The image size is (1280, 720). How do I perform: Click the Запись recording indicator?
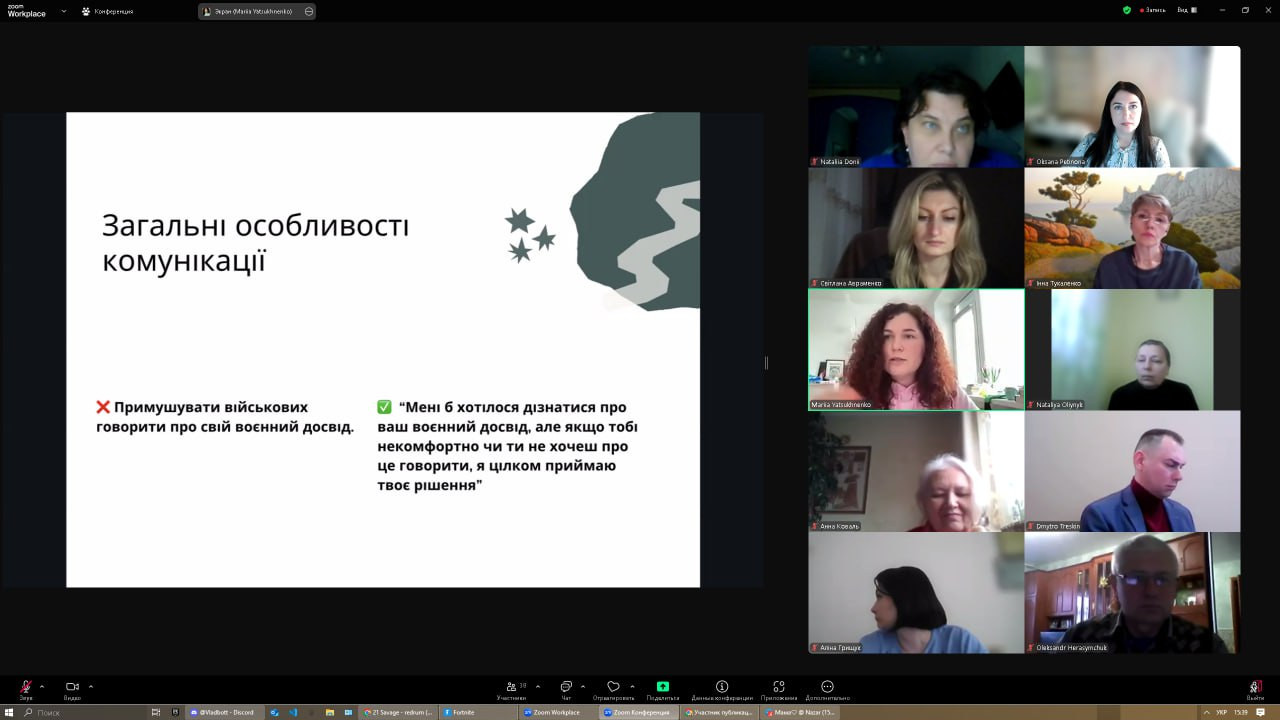coord(1151,10)
